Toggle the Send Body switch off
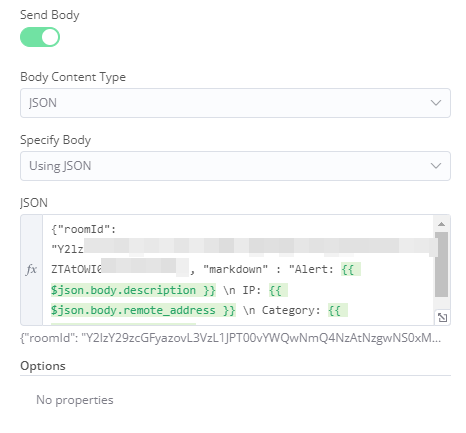The image size is (466, 433). point(40,37)
